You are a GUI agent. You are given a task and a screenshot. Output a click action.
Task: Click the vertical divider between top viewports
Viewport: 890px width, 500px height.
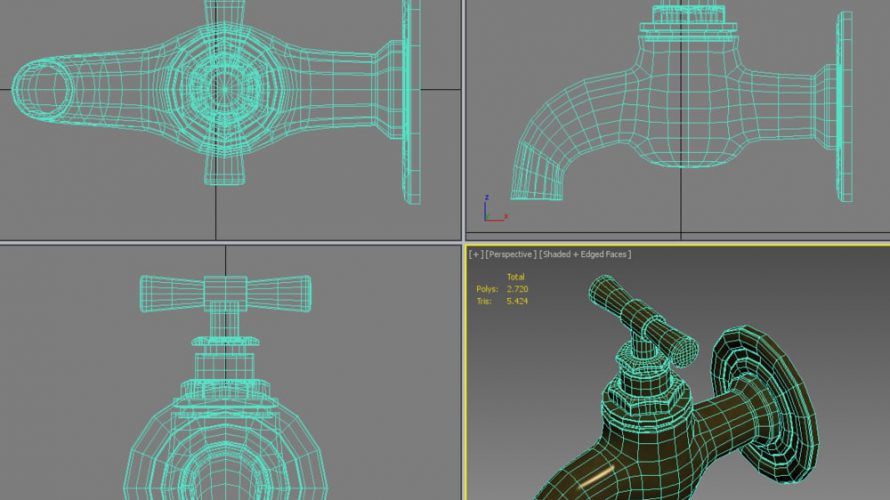click(x=463, y=120)
